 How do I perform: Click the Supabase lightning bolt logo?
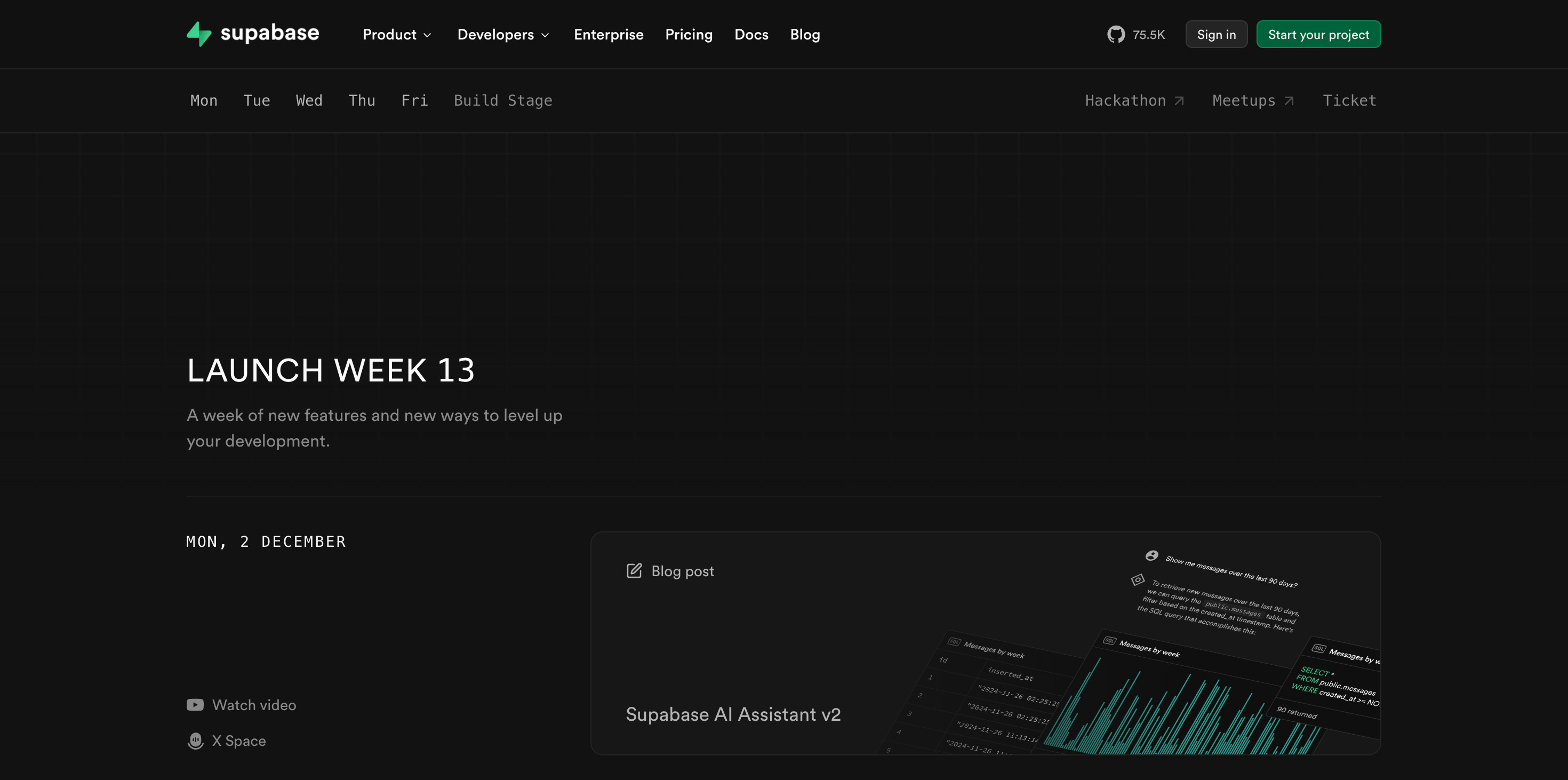click(198, 34)
